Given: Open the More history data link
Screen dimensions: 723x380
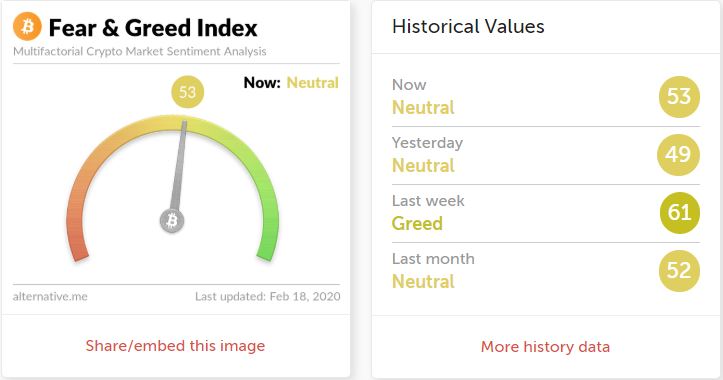Looking at the screenshot, I should tap(545, 347).
